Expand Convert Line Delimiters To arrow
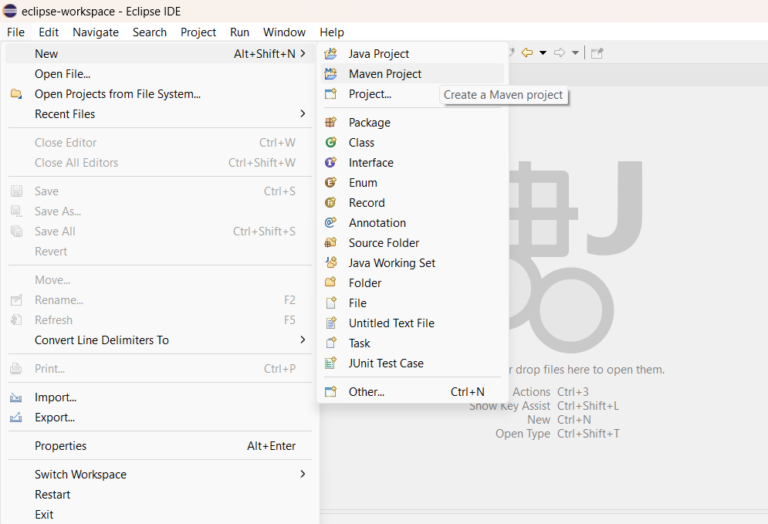This screenshot has width=768, height=524. tap(303, 340)
